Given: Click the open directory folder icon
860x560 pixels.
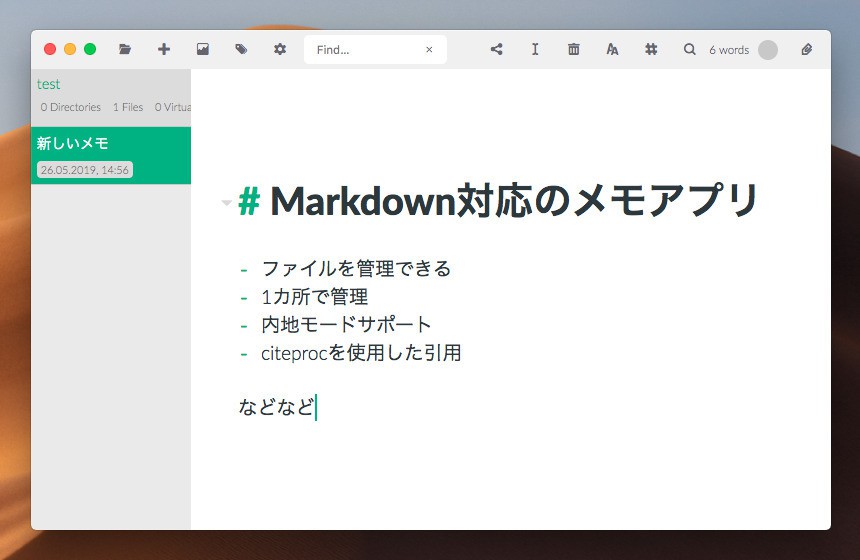Looking at the screenshot, I should tap(125, 49).
